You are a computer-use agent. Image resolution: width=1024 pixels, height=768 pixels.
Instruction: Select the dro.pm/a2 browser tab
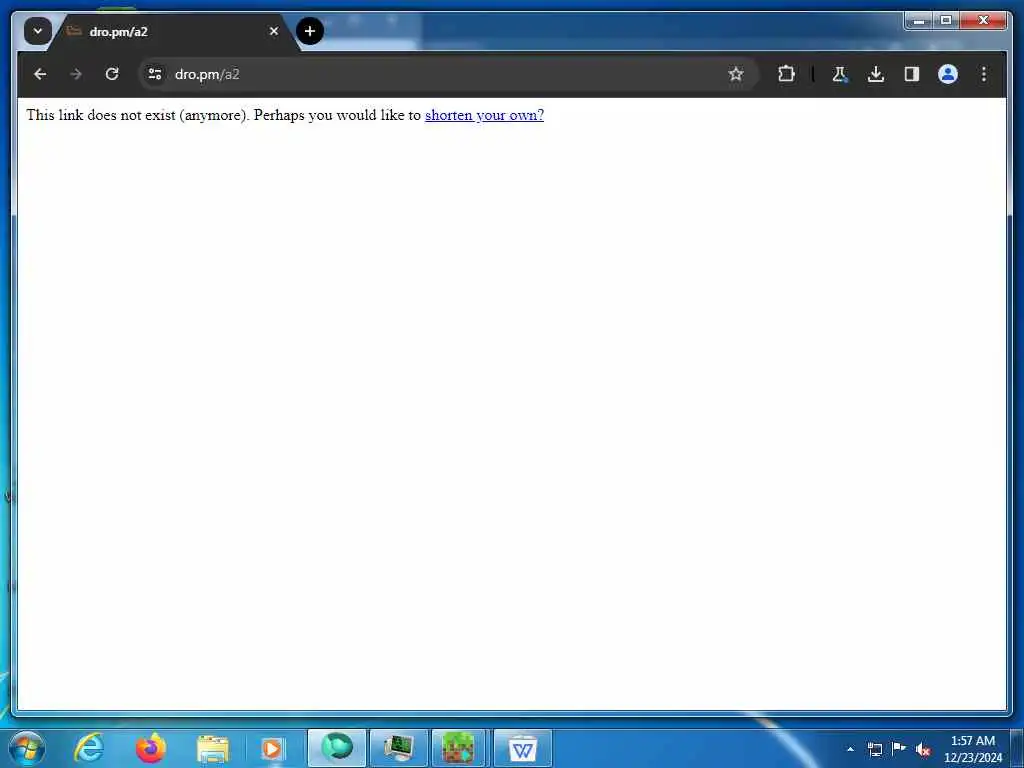[x=171, y=31]
